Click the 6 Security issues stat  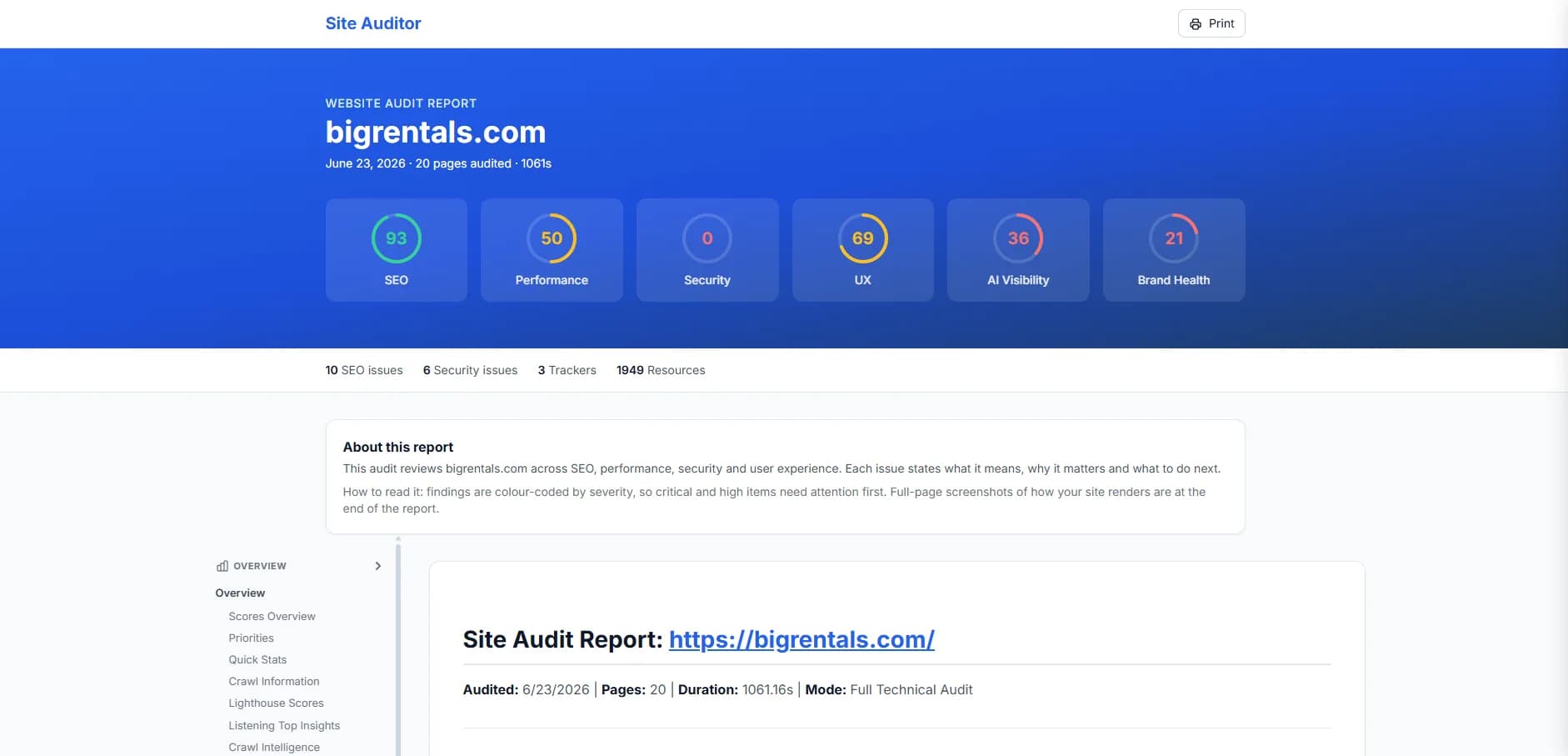click(470, 370)
